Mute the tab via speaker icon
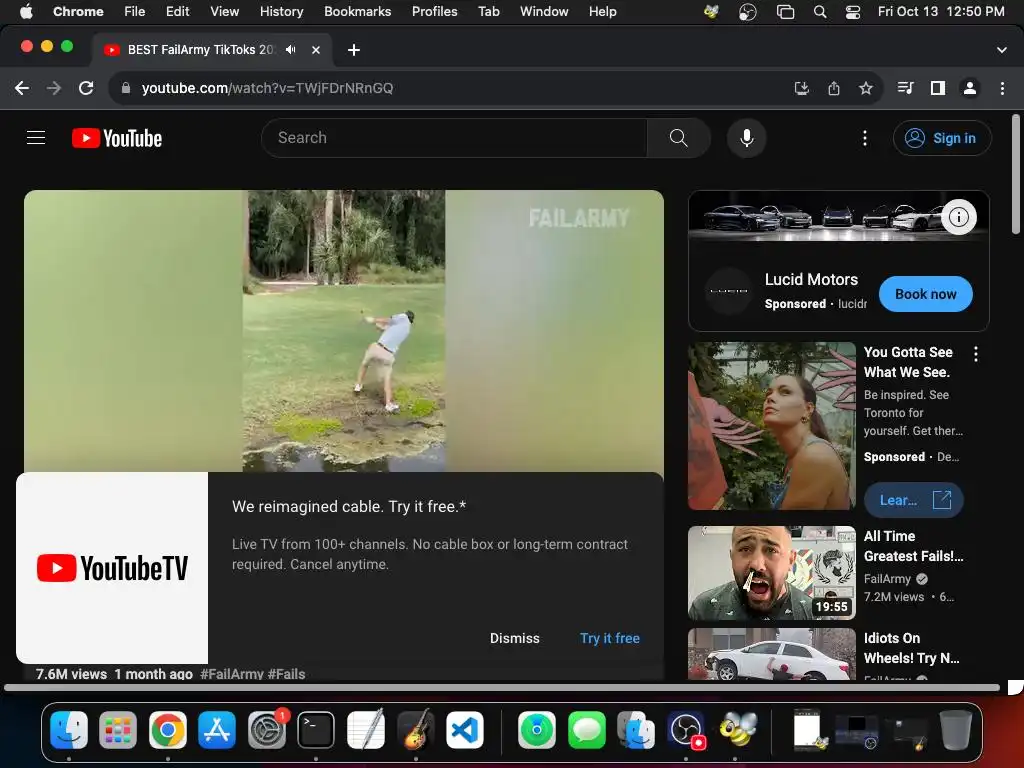The height and width of the screenshot is (768, 1024). [x=291, y=50]
